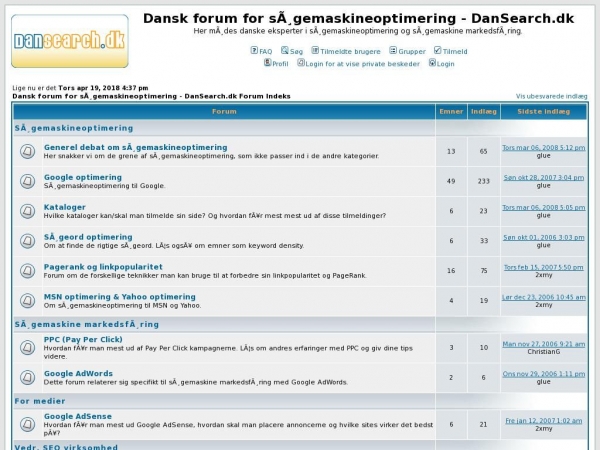Click the 233 posts count for Google optimering
This screenshot has width=600, height=450.
coord(484,181)
